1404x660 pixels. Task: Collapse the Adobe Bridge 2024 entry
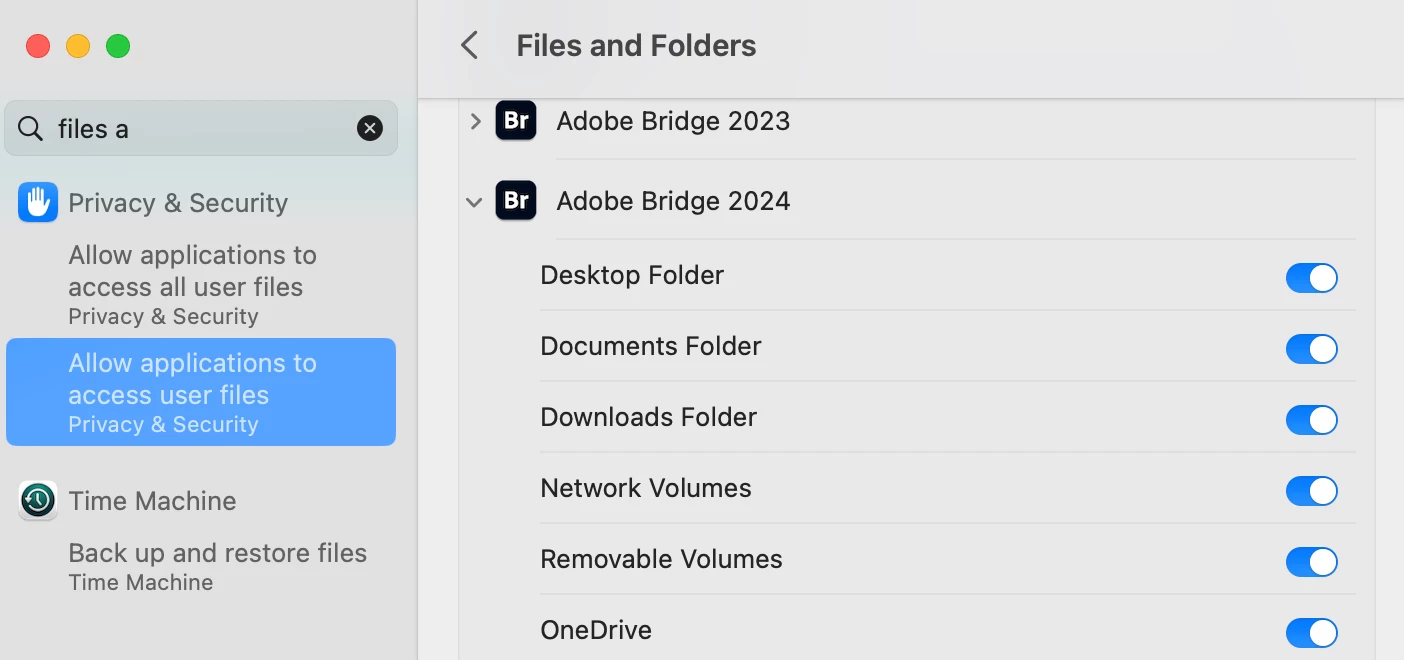[x=475, y=202]
